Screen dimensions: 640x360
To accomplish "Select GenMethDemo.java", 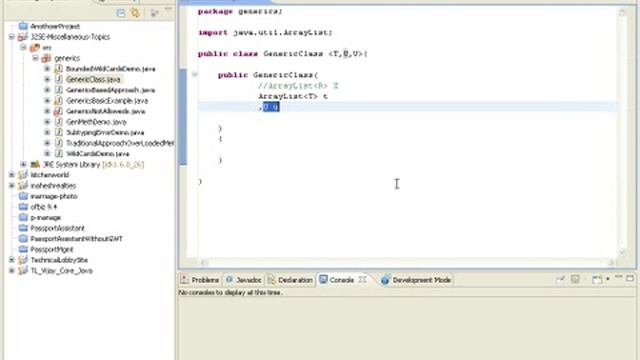I will click(96, 122).
